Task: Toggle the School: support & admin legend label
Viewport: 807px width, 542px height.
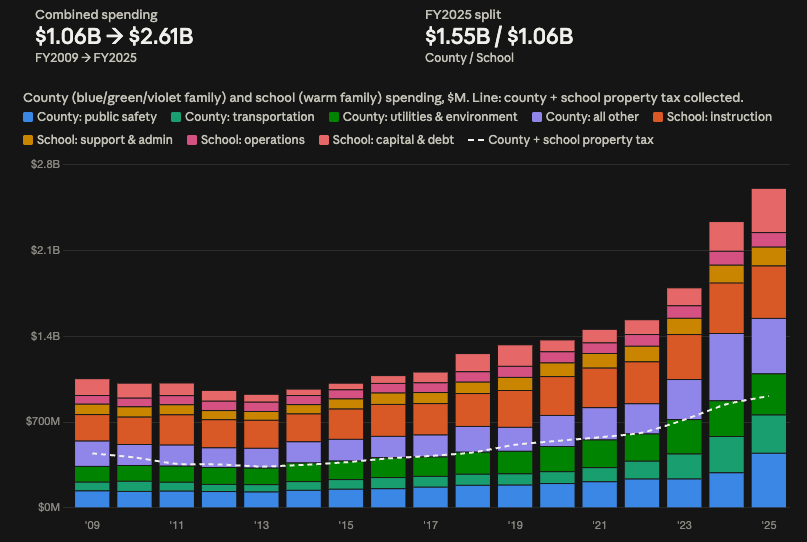Action: coord(104,140)
